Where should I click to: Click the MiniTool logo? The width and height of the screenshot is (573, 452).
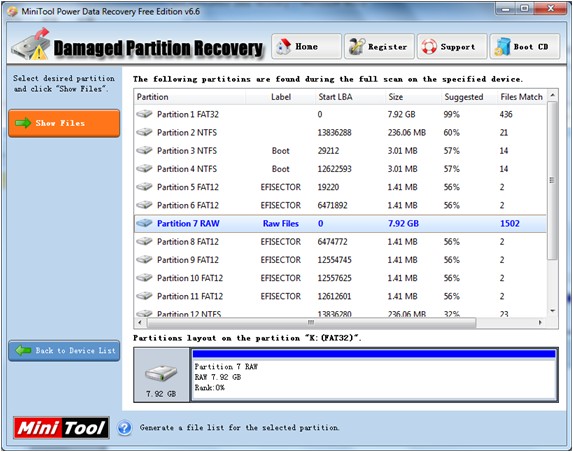61,428
